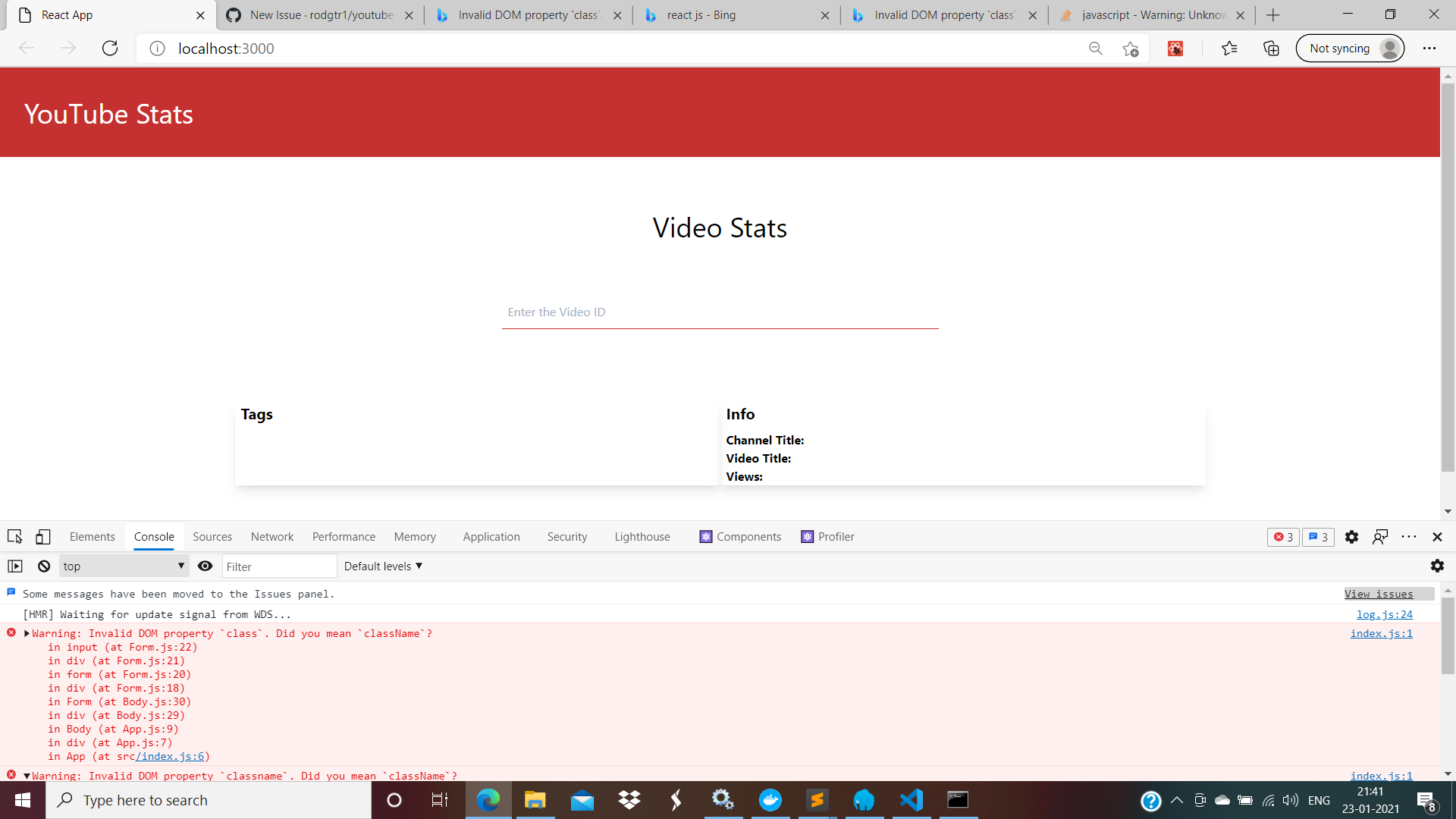Image resolution: width=1456 pixels, height=819 pixels.
Task: Click the Enter the Video ID field
Action: tap(720, 312)
